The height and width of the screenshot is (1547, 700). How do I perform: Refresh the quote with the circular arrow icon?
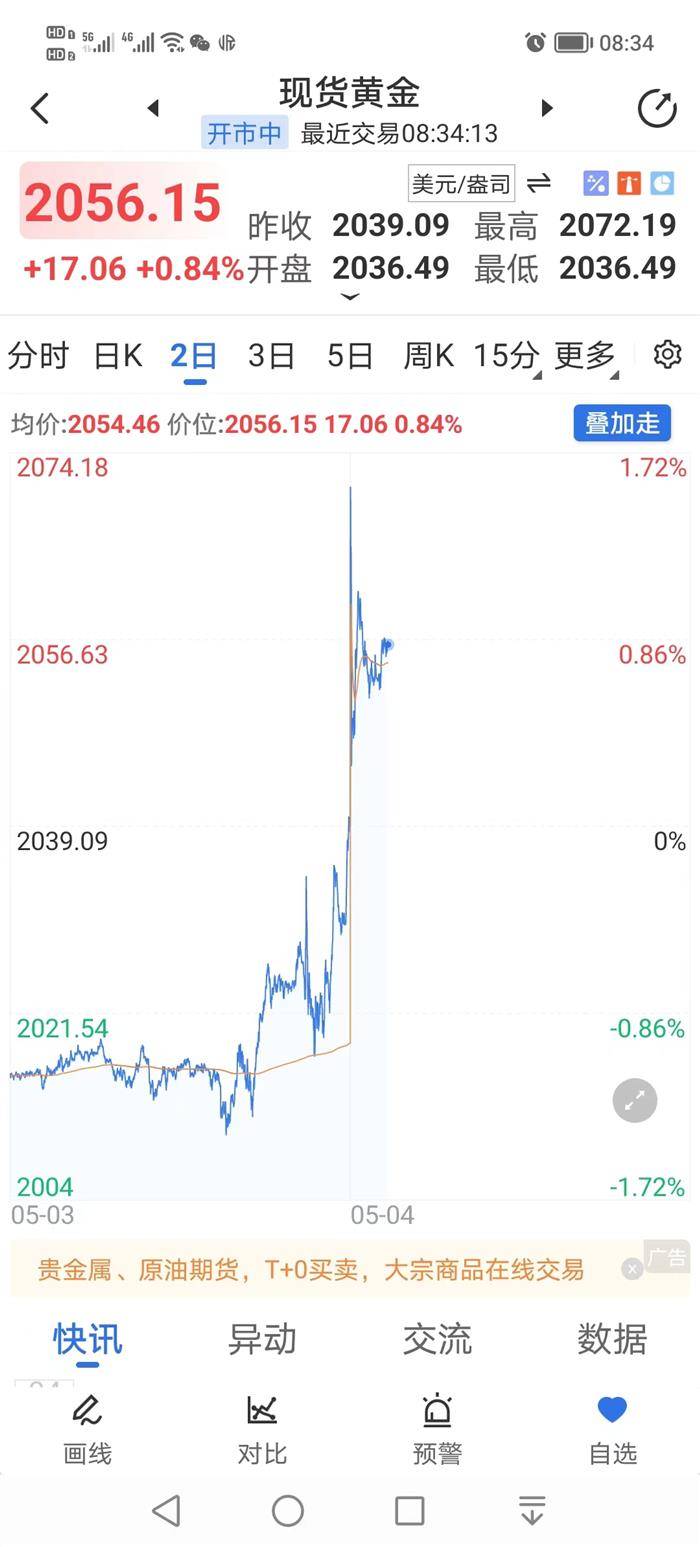(657, 108)
